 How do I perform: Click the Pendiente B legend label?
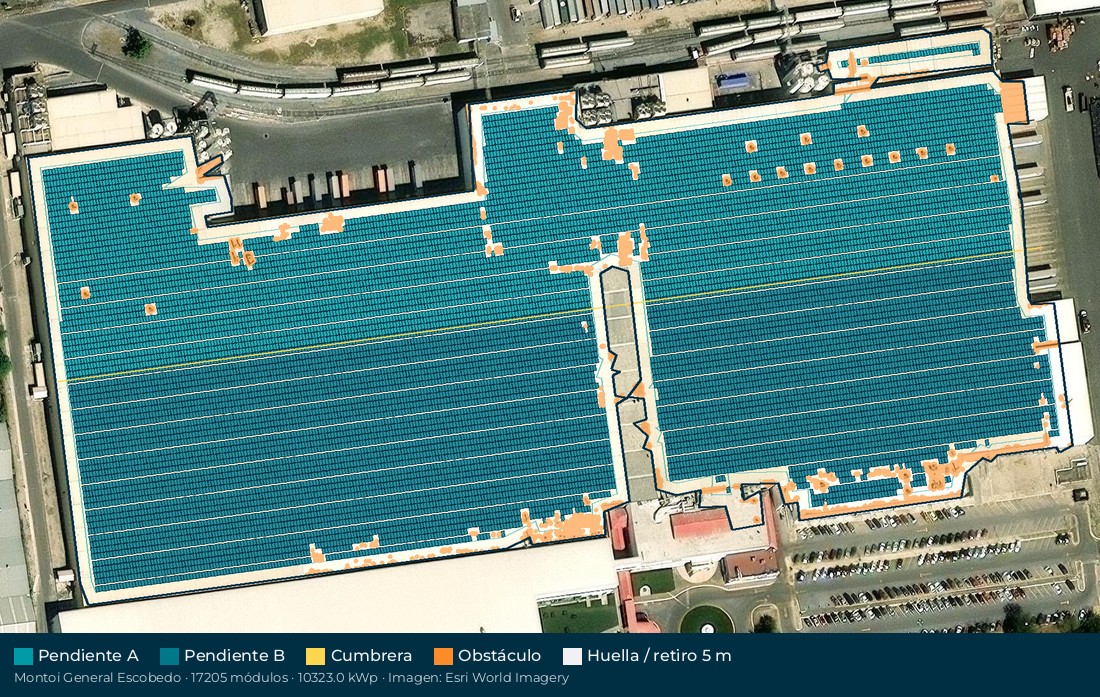click(x=234, y=656)
